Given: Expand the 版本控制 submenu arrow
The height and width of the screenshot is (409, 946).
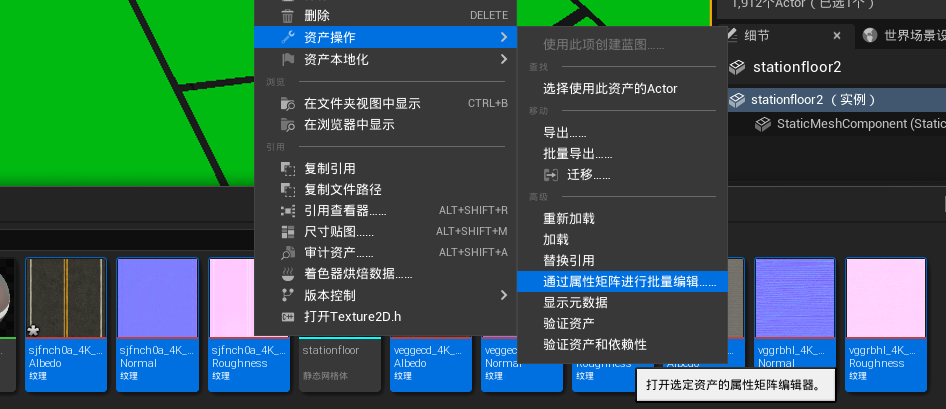Looking at the screenshot, I should point(503,296).
